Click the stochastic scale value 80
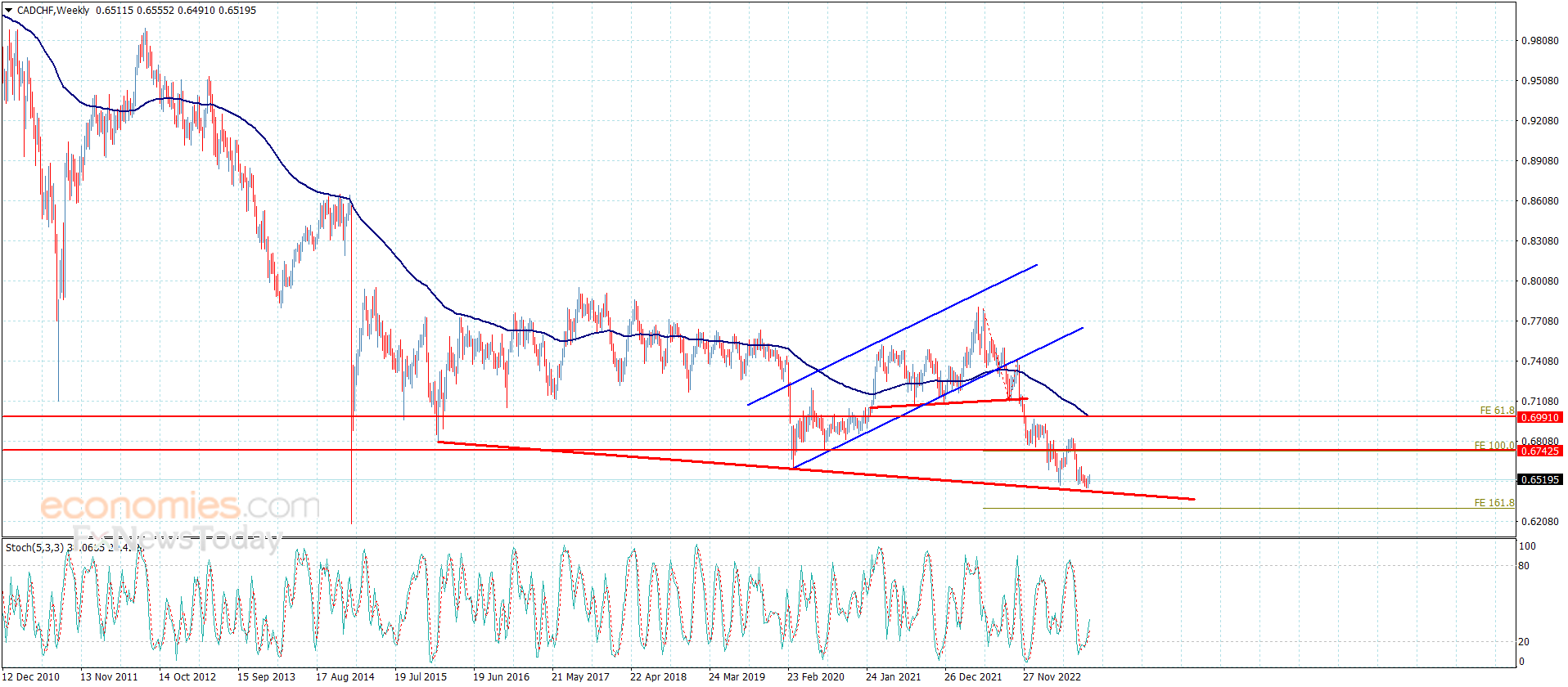This screenshot has height=687, width=1568. click(1524, 566)
